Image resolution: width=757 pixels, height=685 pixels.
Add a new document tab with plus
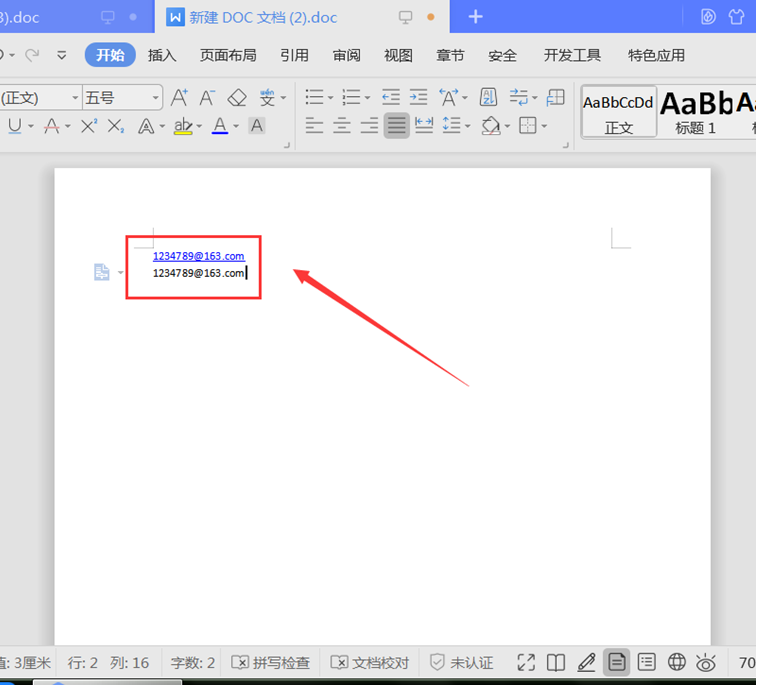coord(476,17)
